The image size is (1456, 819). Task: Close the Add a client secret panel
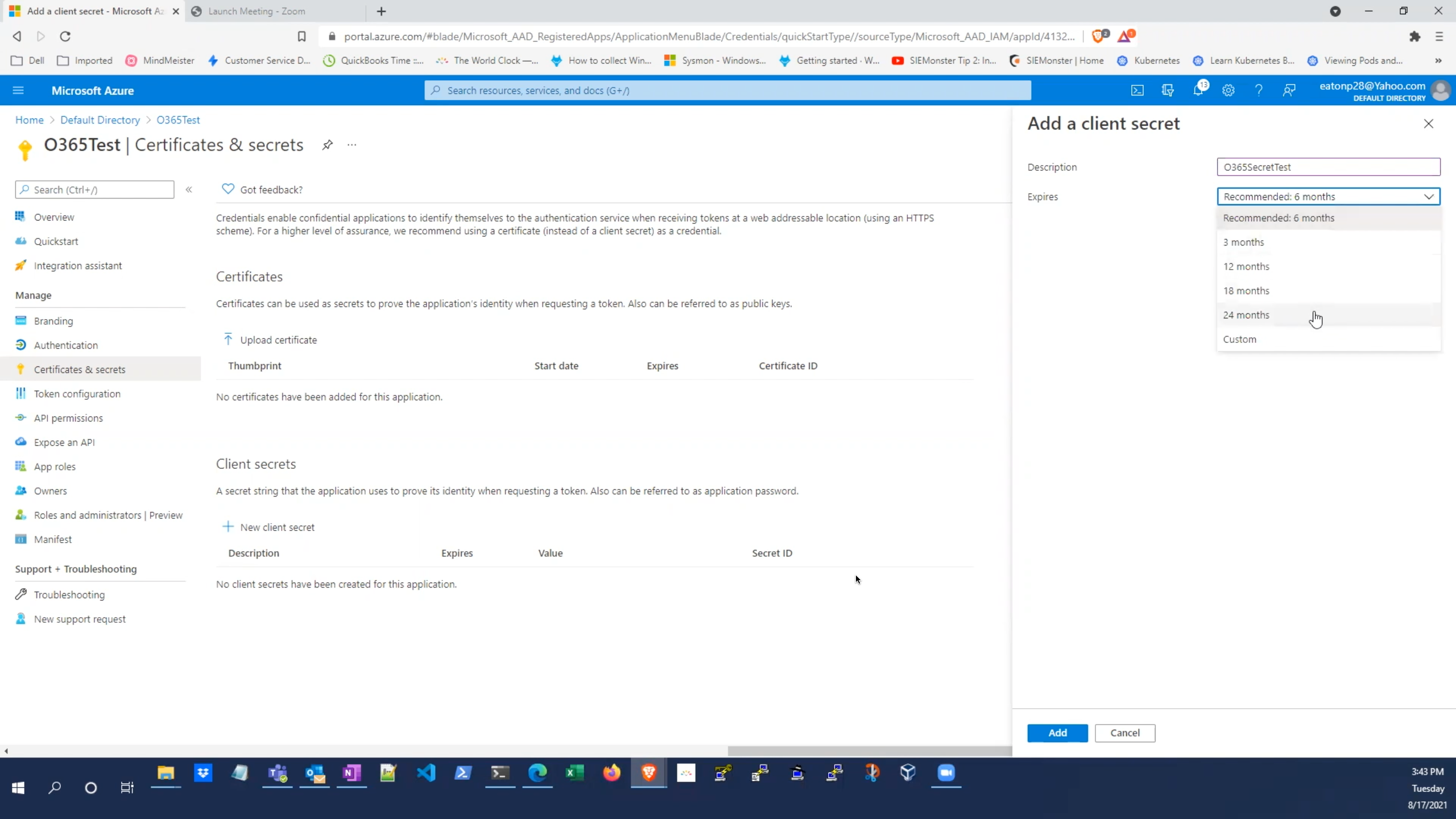pos(1428,123)
